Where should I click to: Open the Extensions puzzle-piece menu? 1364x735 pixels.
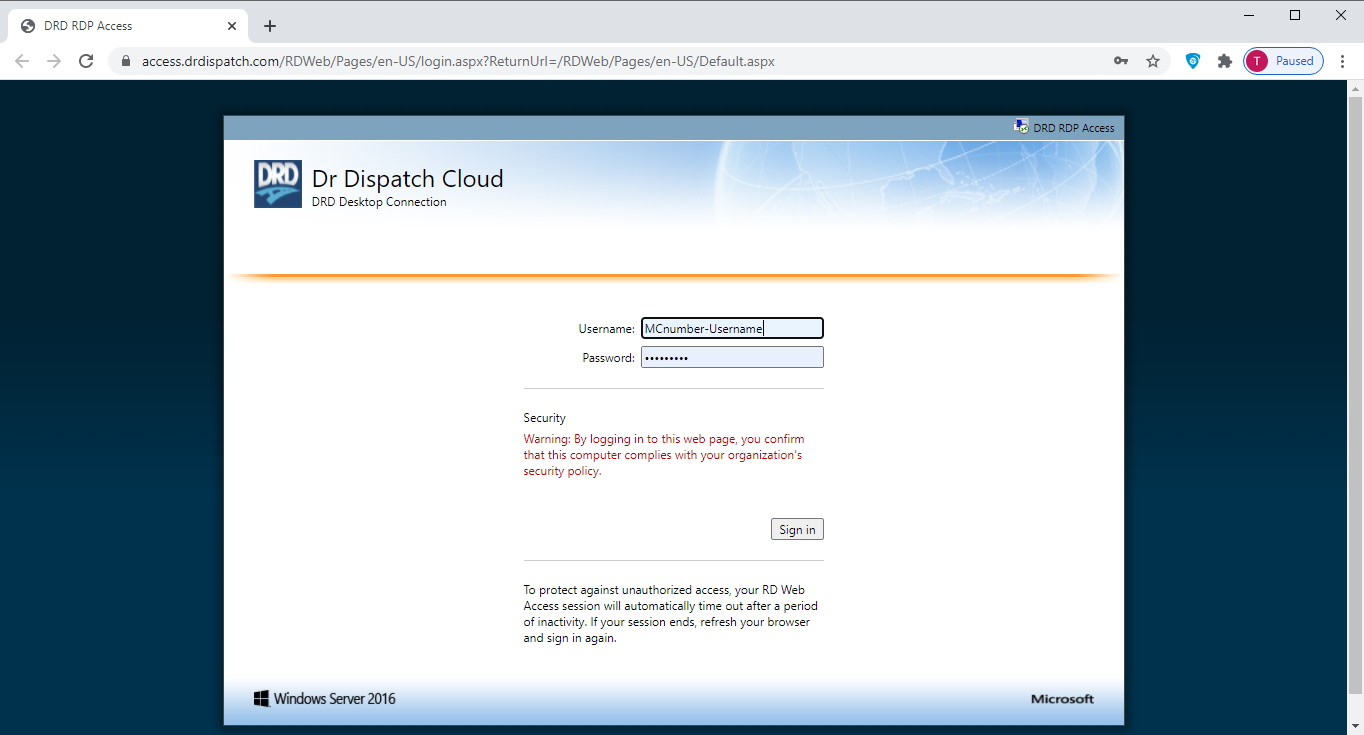coord(1224,61)
